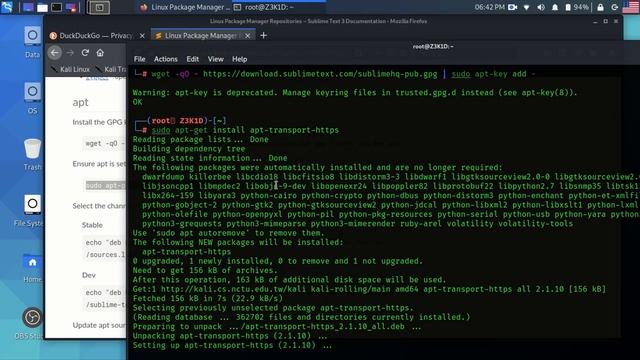Click the 'OK' output line in terminal

click(138, 102)
